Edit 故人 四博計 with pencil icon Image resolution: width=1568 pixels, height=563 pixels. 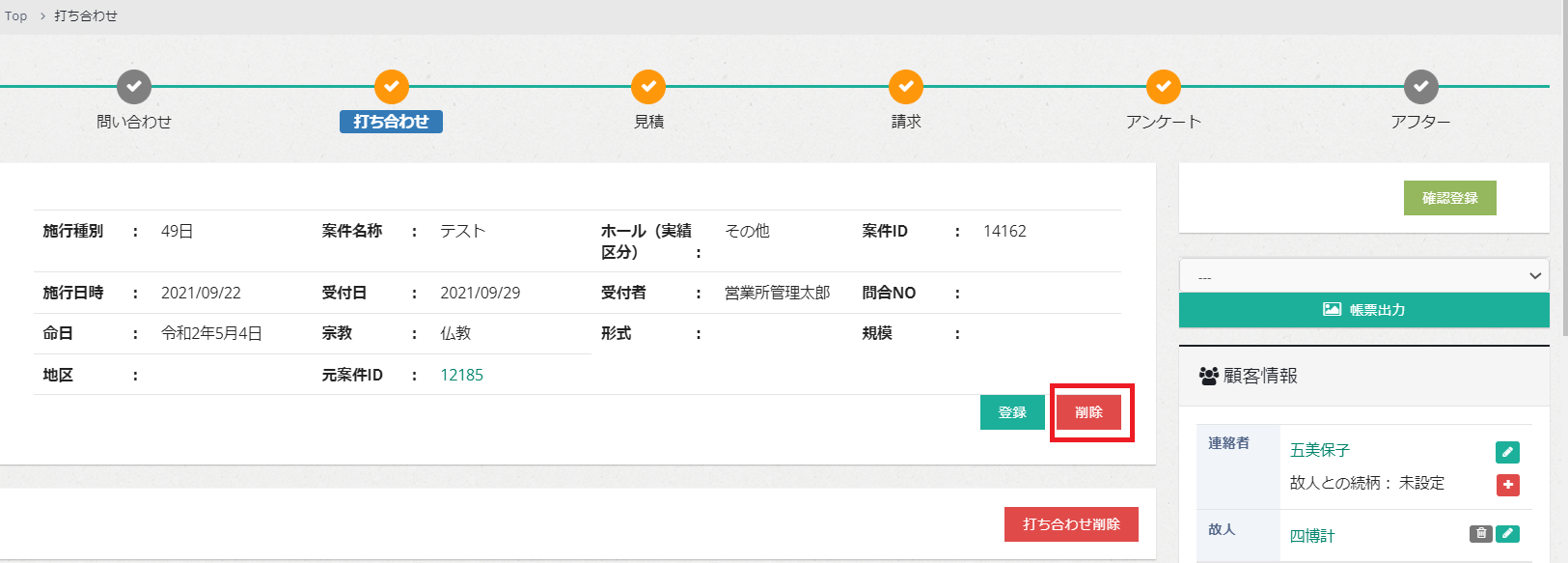(1507, 533)
